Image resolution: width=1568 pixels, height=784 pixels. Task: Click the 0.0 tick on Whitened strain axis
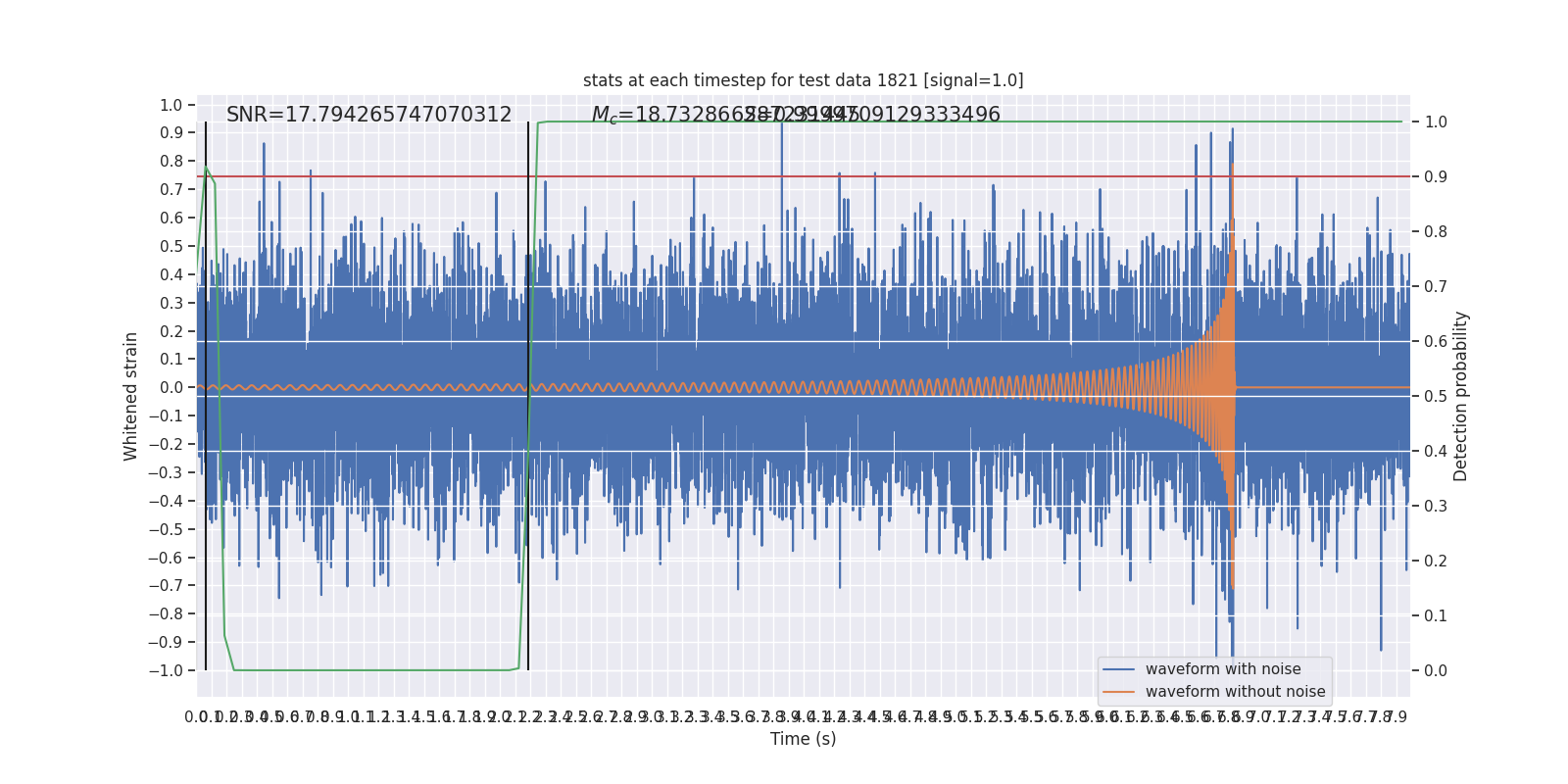pos(171,388)
